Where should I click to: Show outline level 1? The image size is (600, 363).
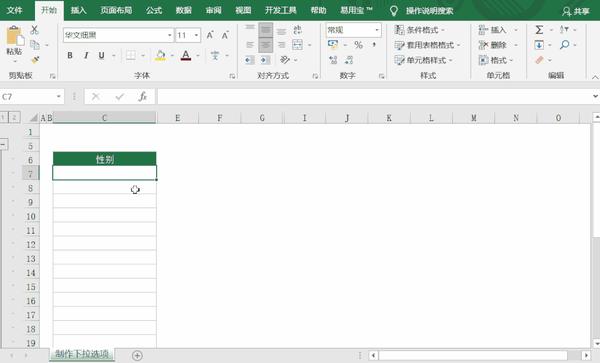pyautogui.click(x=3, y=117)
